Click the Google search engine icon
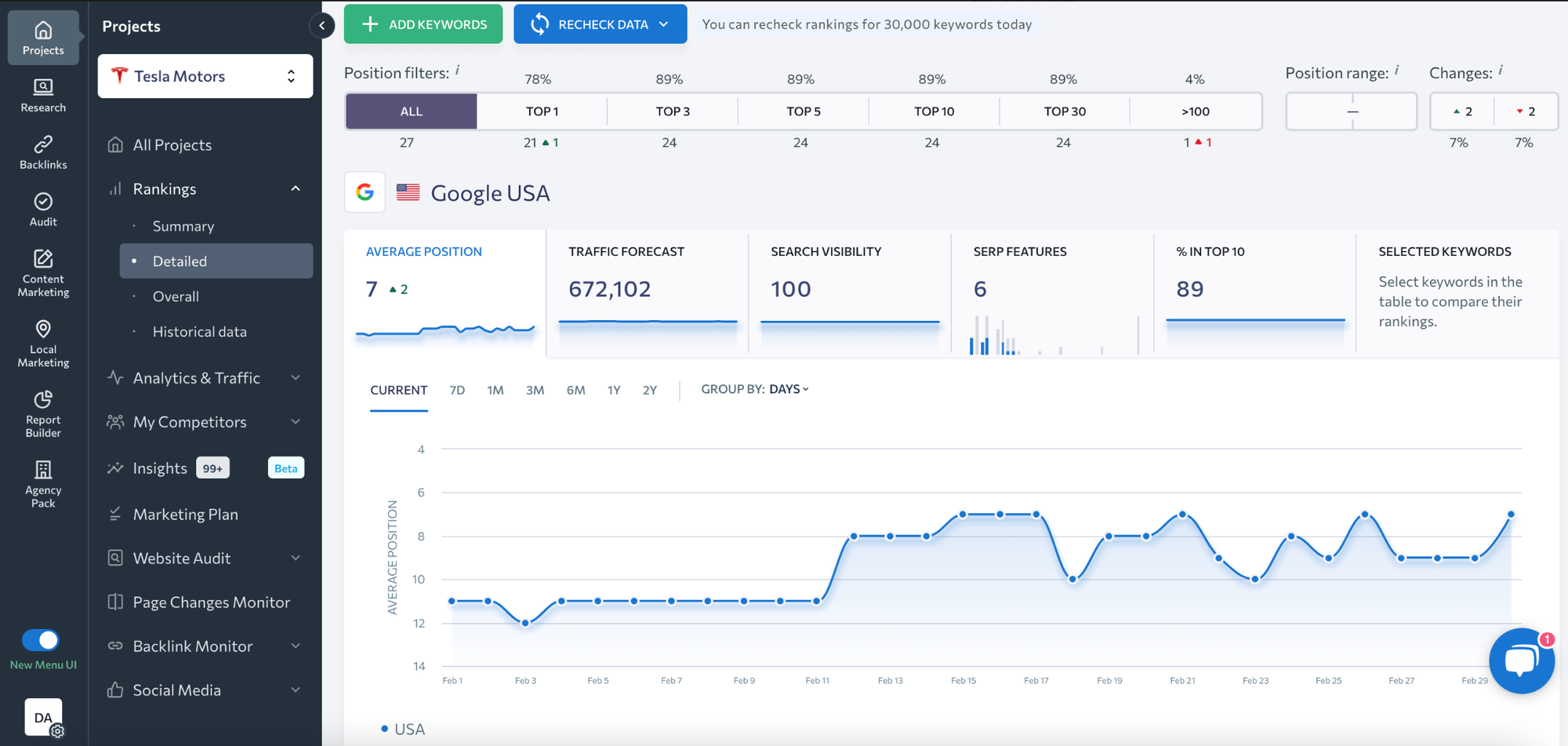Viewport: 1568px width, 746px height. pyautogui.click(x=365, y=192)
